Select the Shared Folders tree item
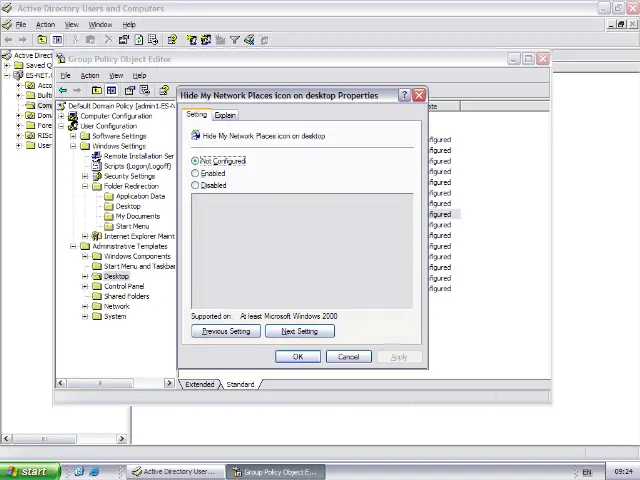Viewport: 640px width, 480px height. [127, 296]
